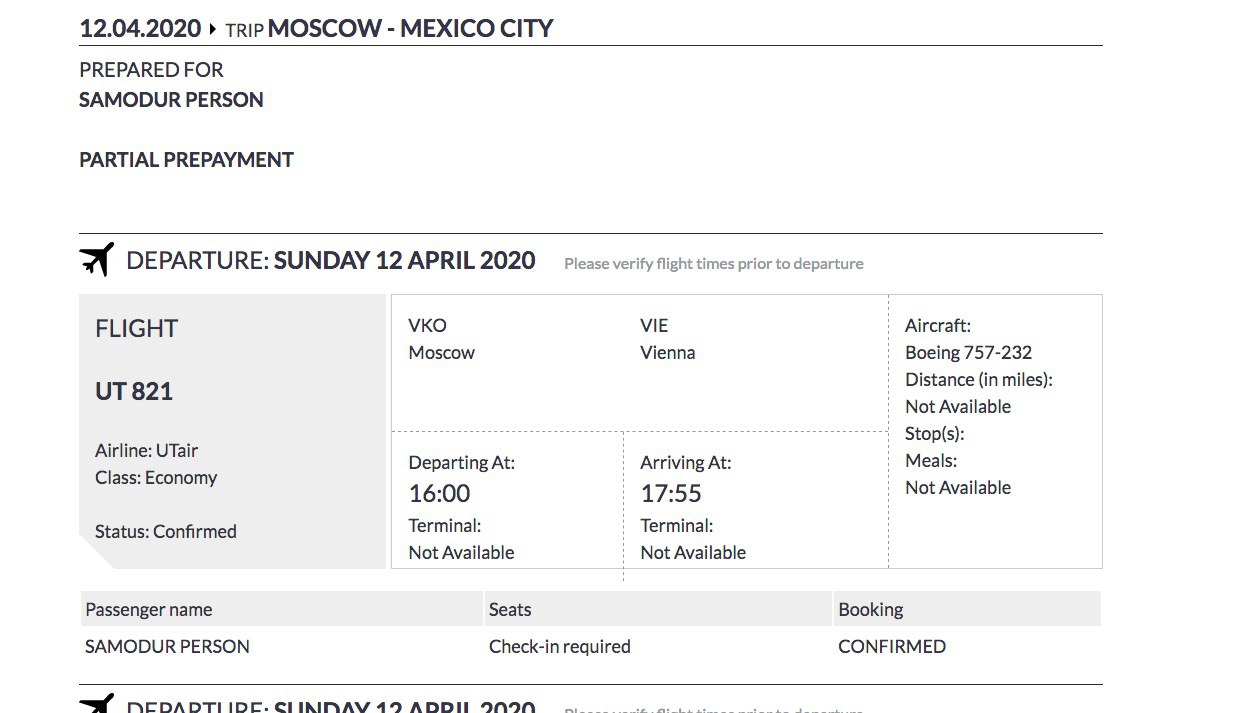This screenshot has width=1250, height=713.
Task: Click the Check-in required cell
Action: point(559,647)
